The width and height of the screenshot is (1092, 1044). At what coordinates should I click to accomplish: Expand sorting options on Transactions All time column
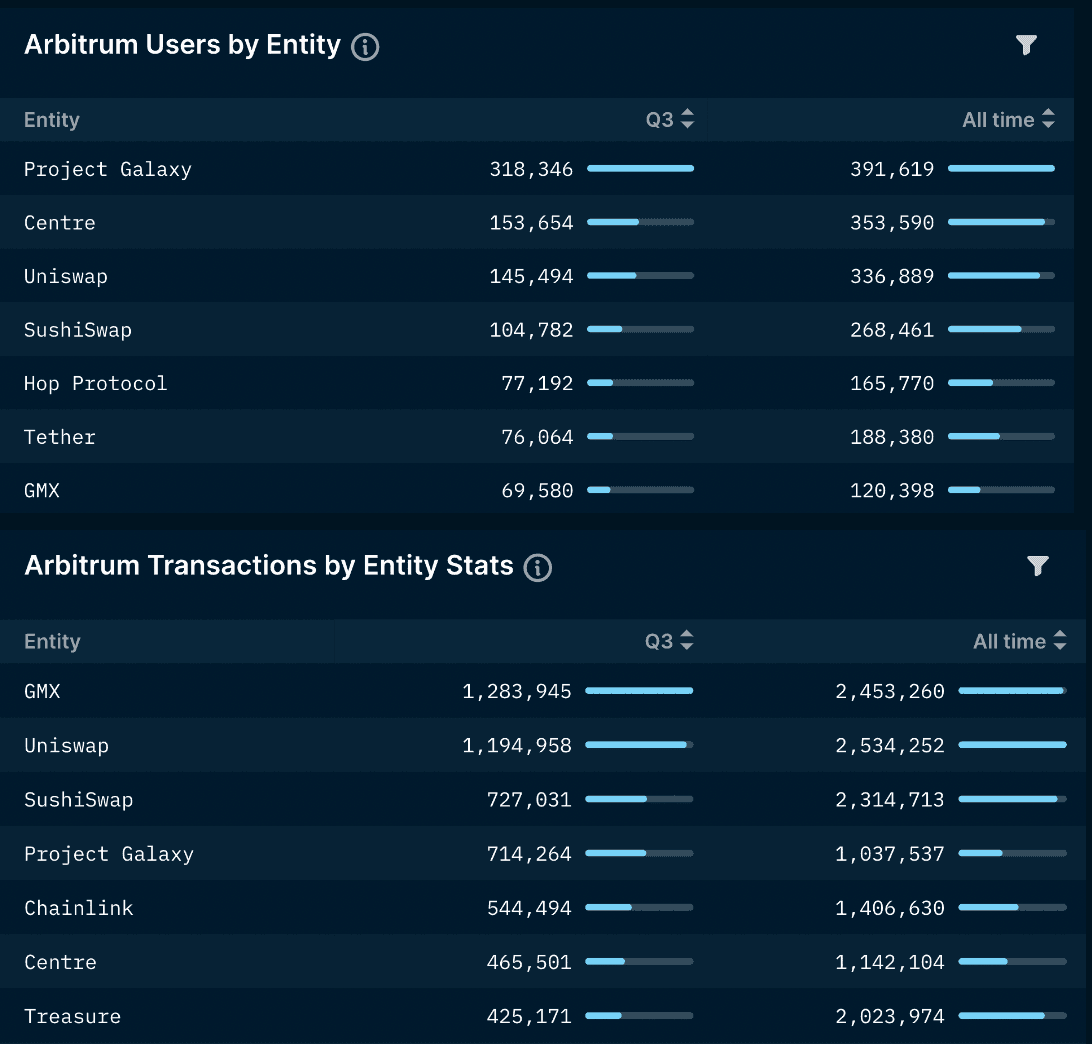pyautogui.click(x=1058, y=640)
